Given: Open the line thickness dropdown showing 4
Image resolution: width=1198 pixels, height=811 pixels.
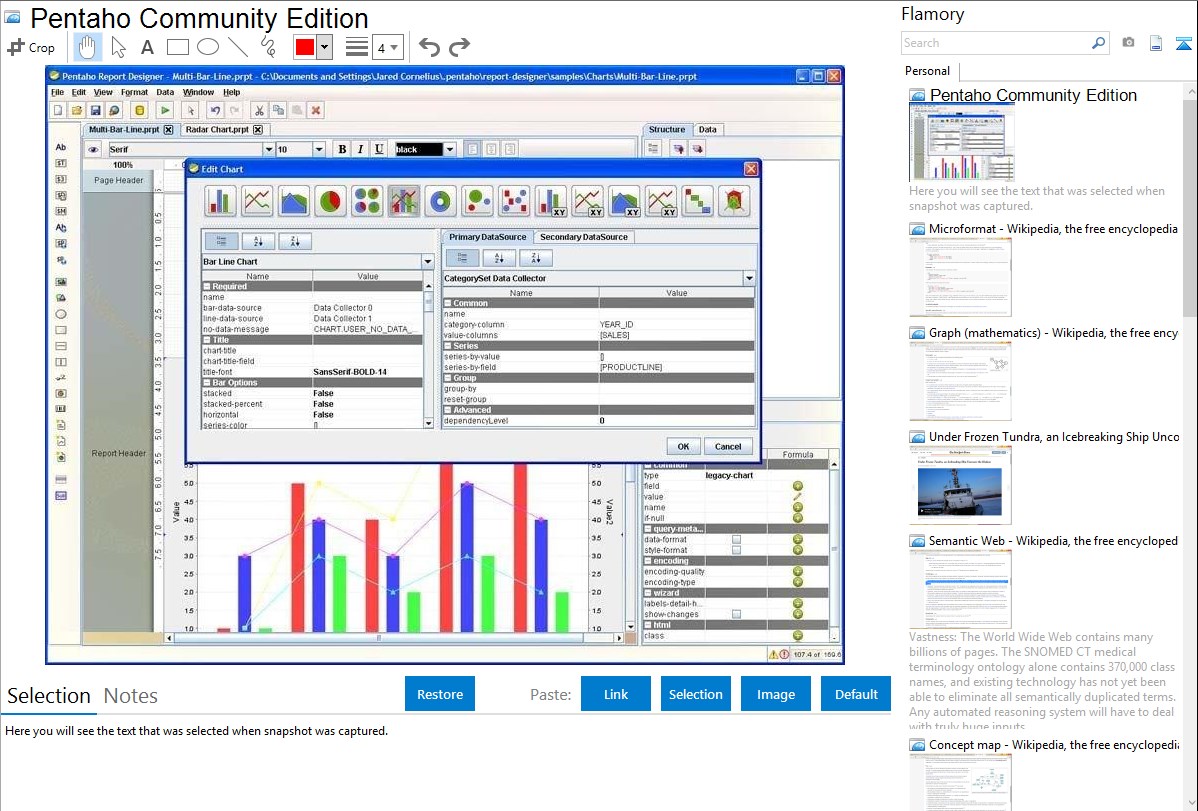Looking at the screenshot, I should coord(388,47).
